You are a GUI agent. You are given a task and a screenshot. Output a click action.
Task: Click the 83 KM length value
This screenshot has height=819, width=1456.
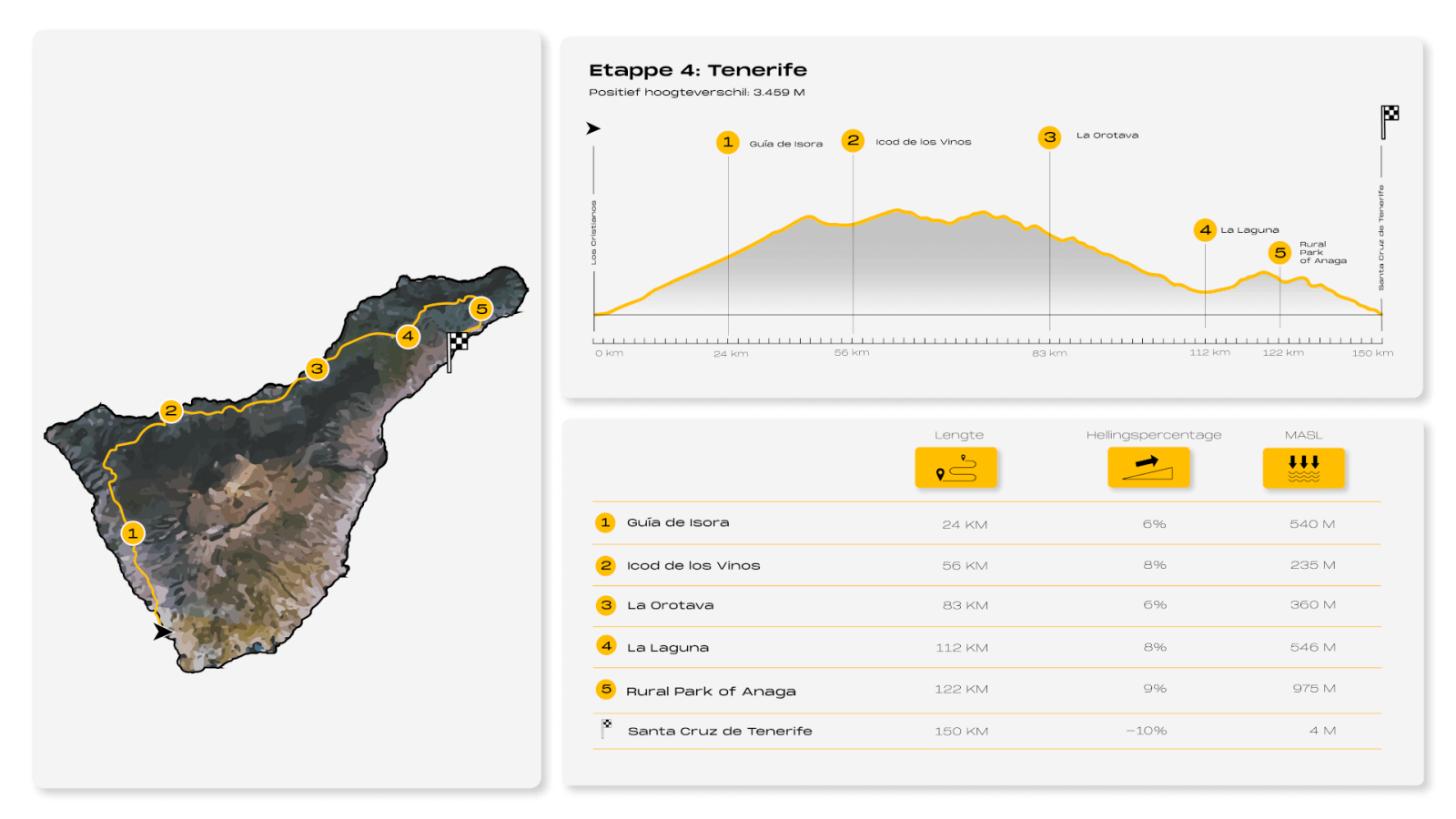[966, 605]
